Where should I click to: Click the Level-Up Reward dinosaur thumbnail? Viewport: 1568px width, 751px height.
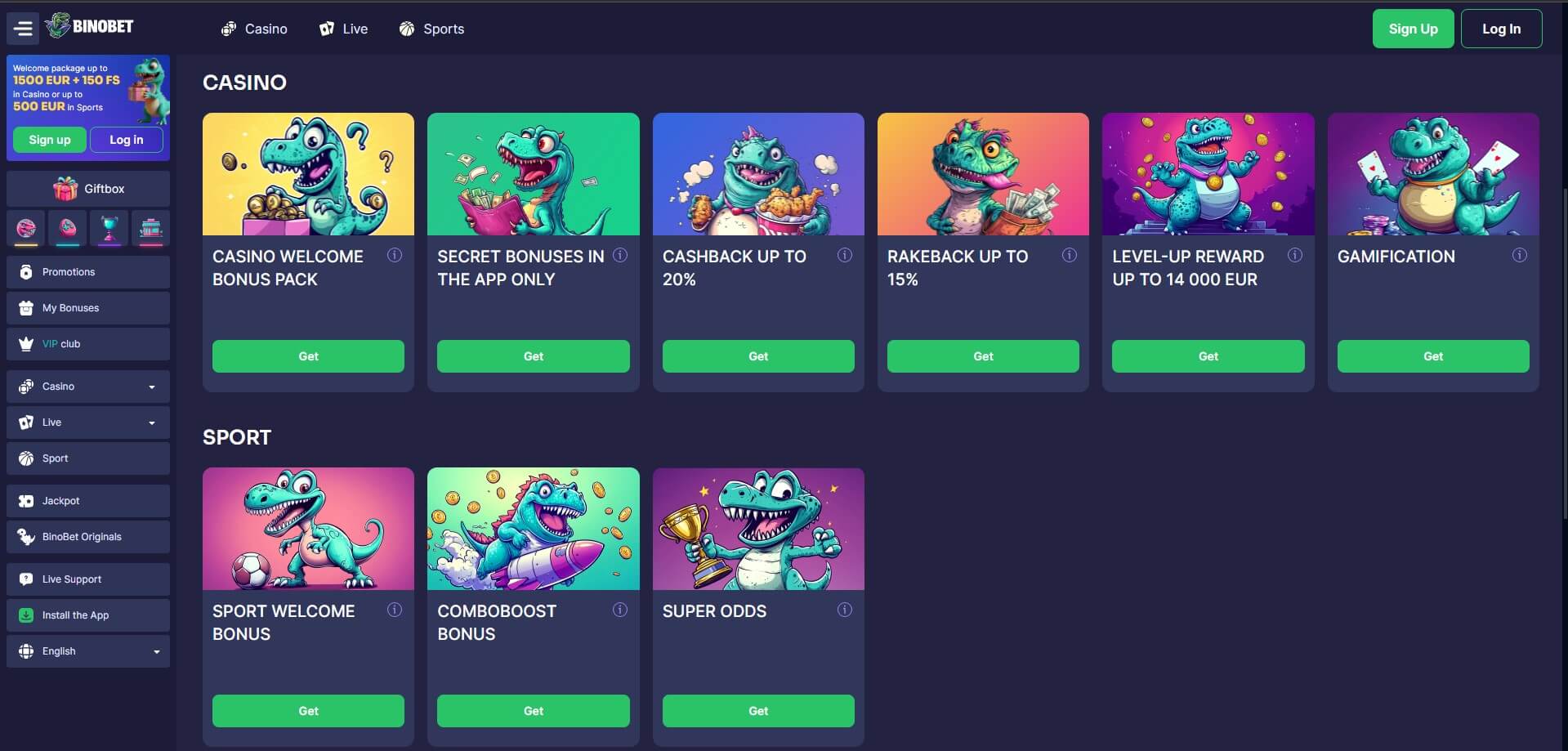click(x=1208, y=174)
